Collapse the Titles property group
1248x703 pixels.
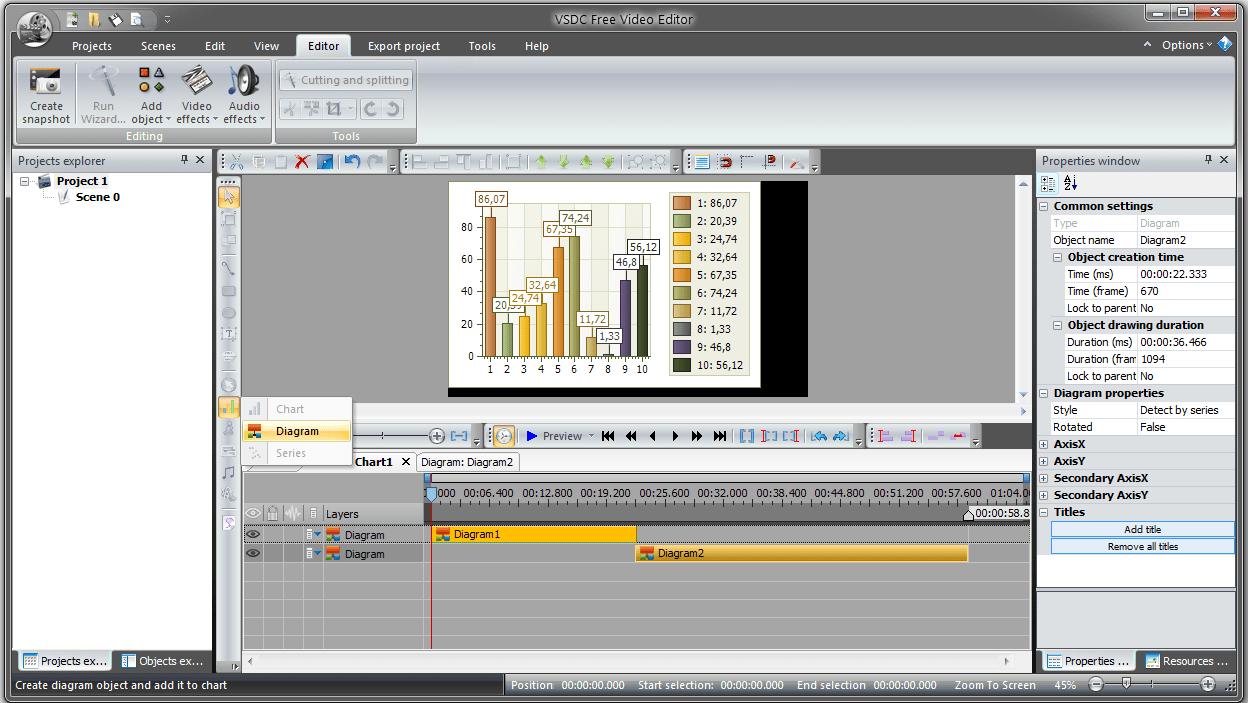1044,512
